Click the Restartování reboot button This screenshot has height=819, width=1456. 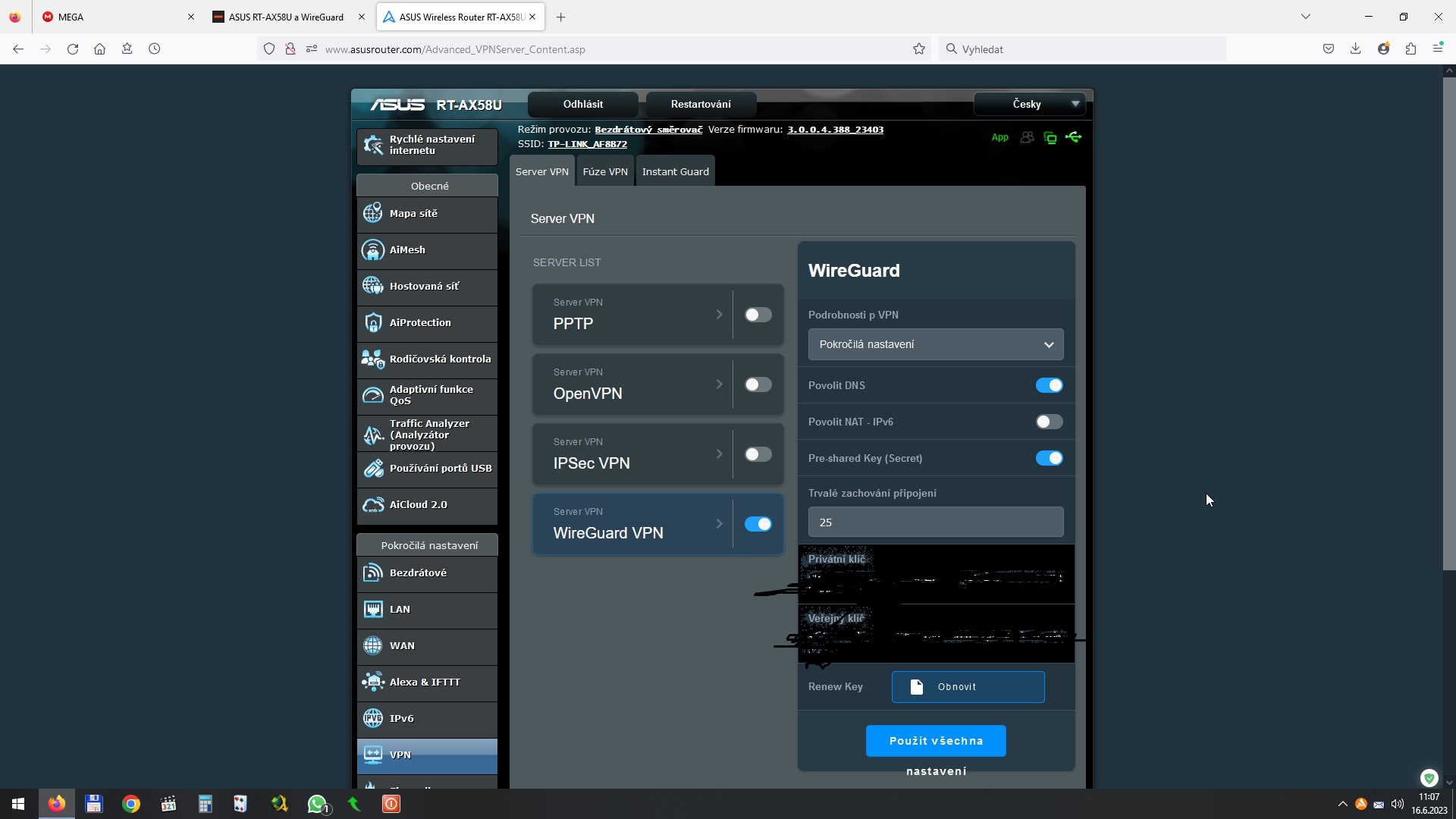pyautogui.click(x=701, y=104)
